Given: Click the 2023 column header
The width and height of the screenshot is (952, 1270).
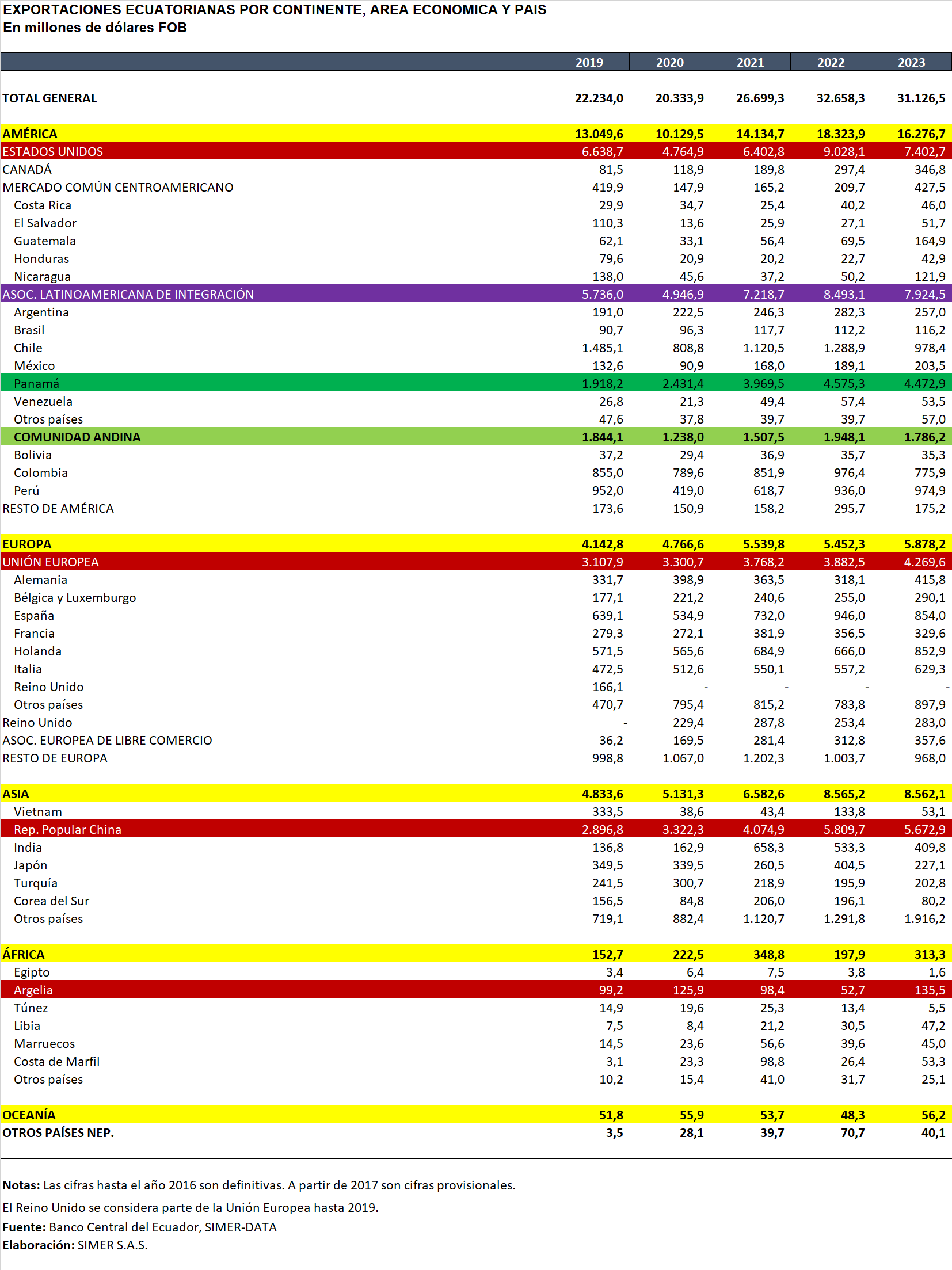Looking at the screenshot, I should [911, 62].
